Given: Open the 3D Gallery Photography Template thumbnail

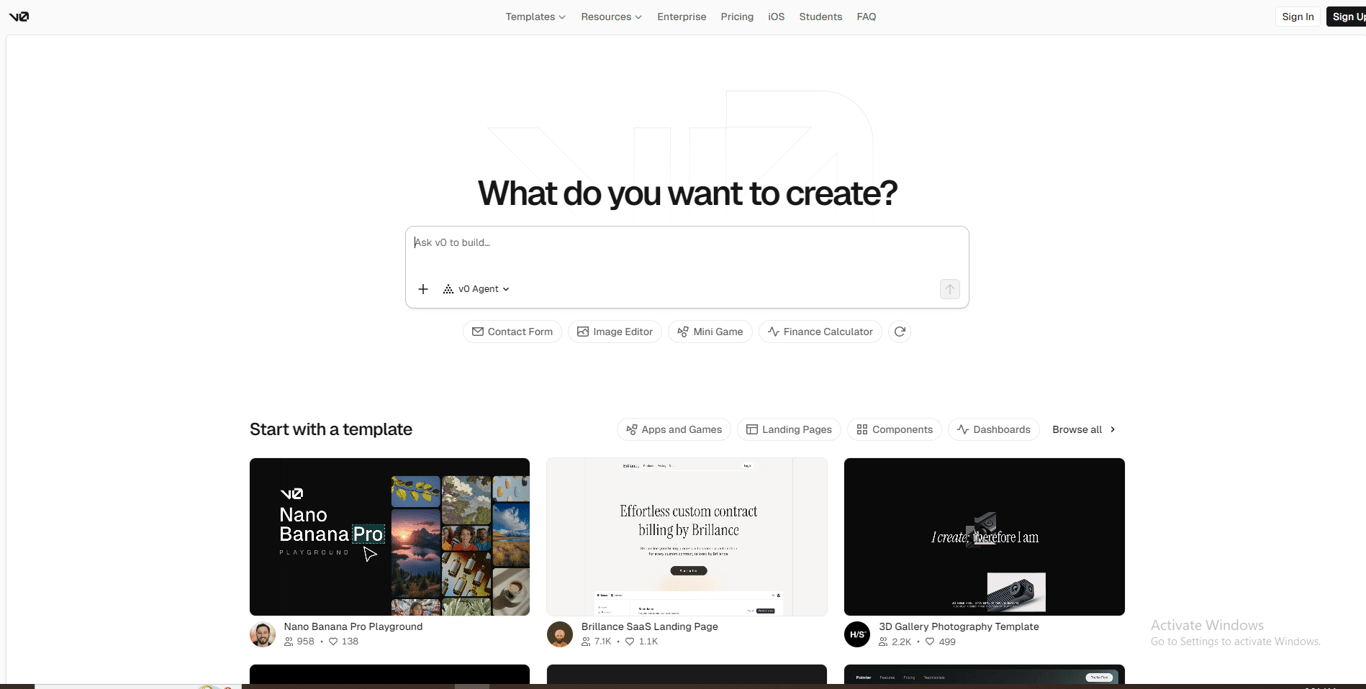Looking at the screenshot, I should 984,537.
